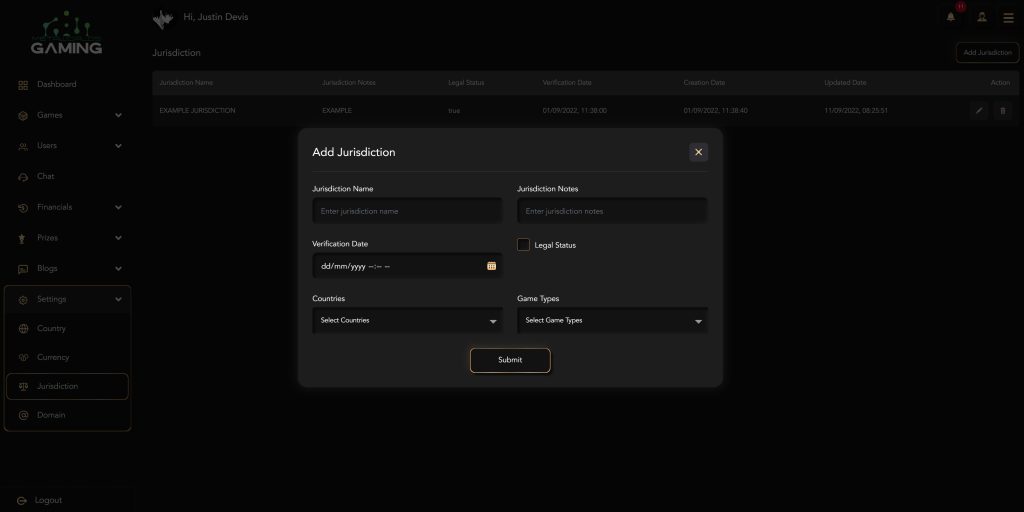Open Currency settings page
1024x512 pixels.
pos(53,357)
